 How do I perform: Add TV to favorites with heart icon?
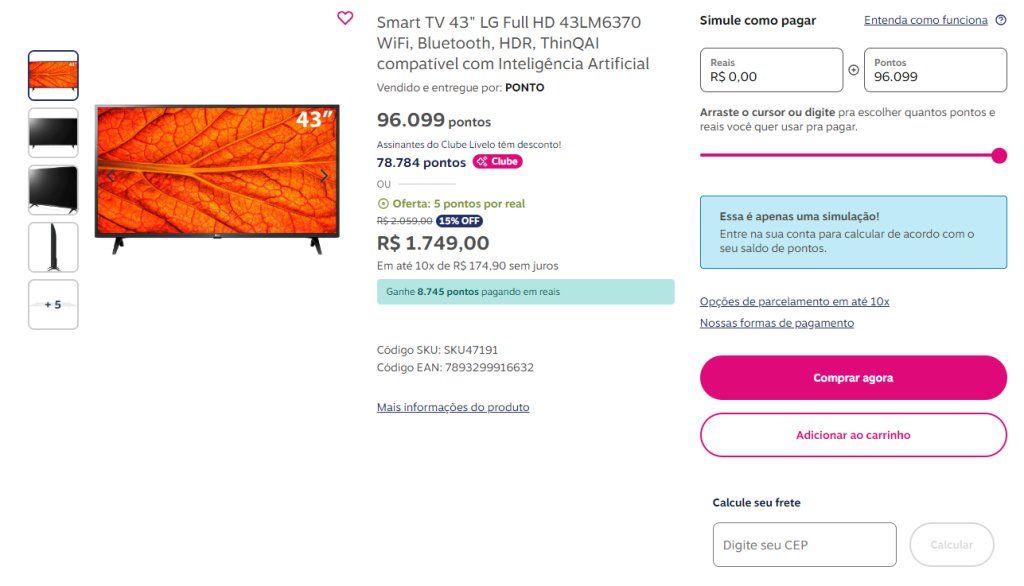[x=345, y=18]
